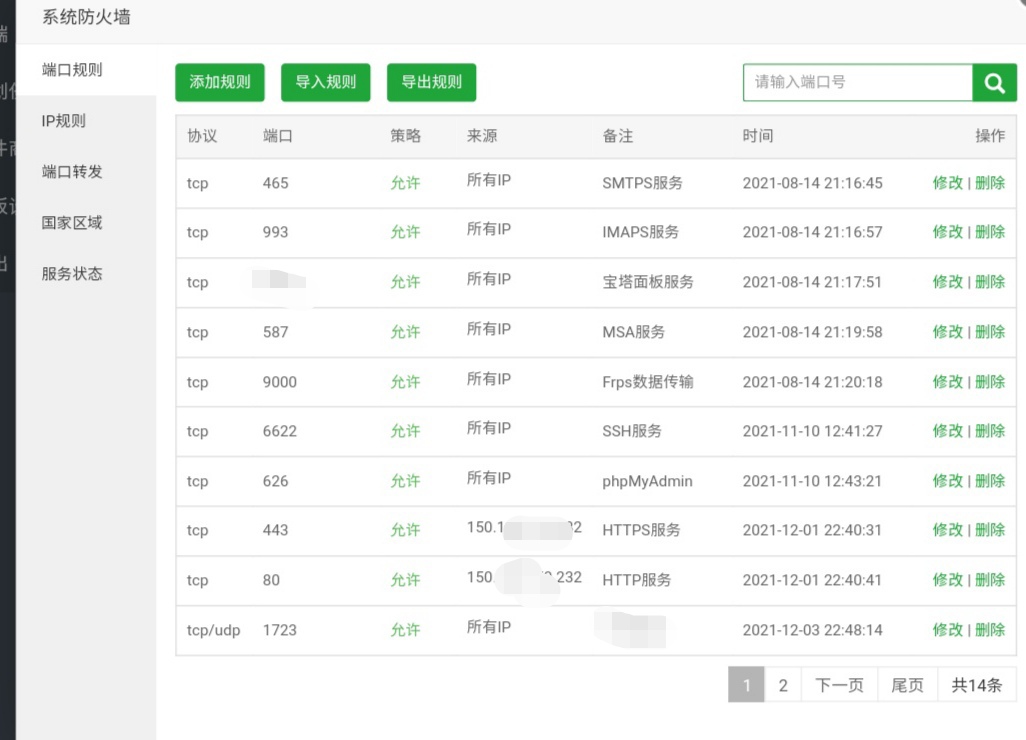Click 删除 for port 587 MSA row

990,332
